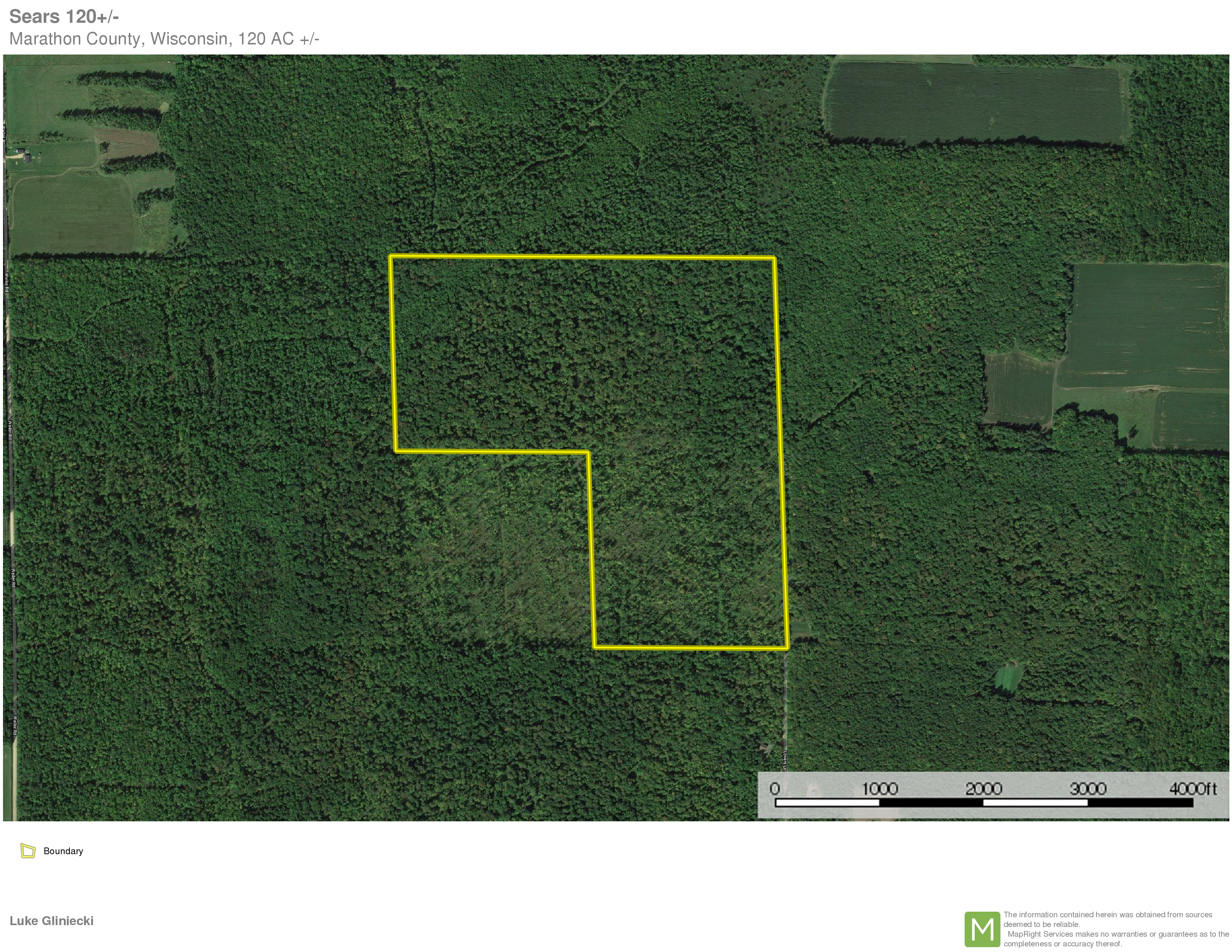This screenshot has height=952, width=1232.
Task: Click the 3000 label on scale bar
Action: tap(1087, 788)
